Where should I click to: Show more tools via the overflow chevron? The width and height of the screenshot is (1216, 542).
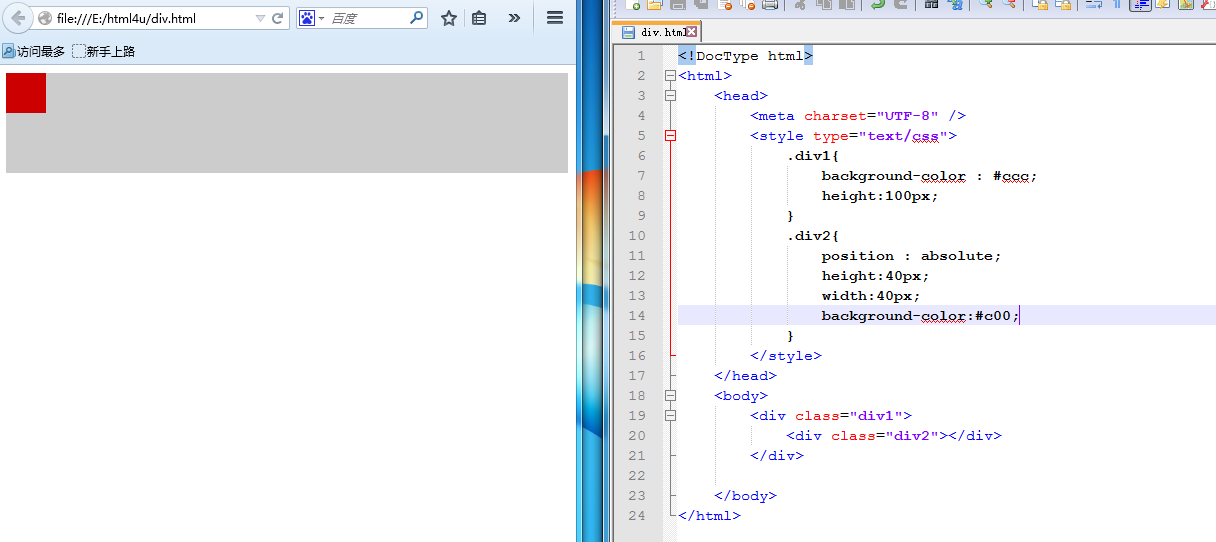pos(514,18)
